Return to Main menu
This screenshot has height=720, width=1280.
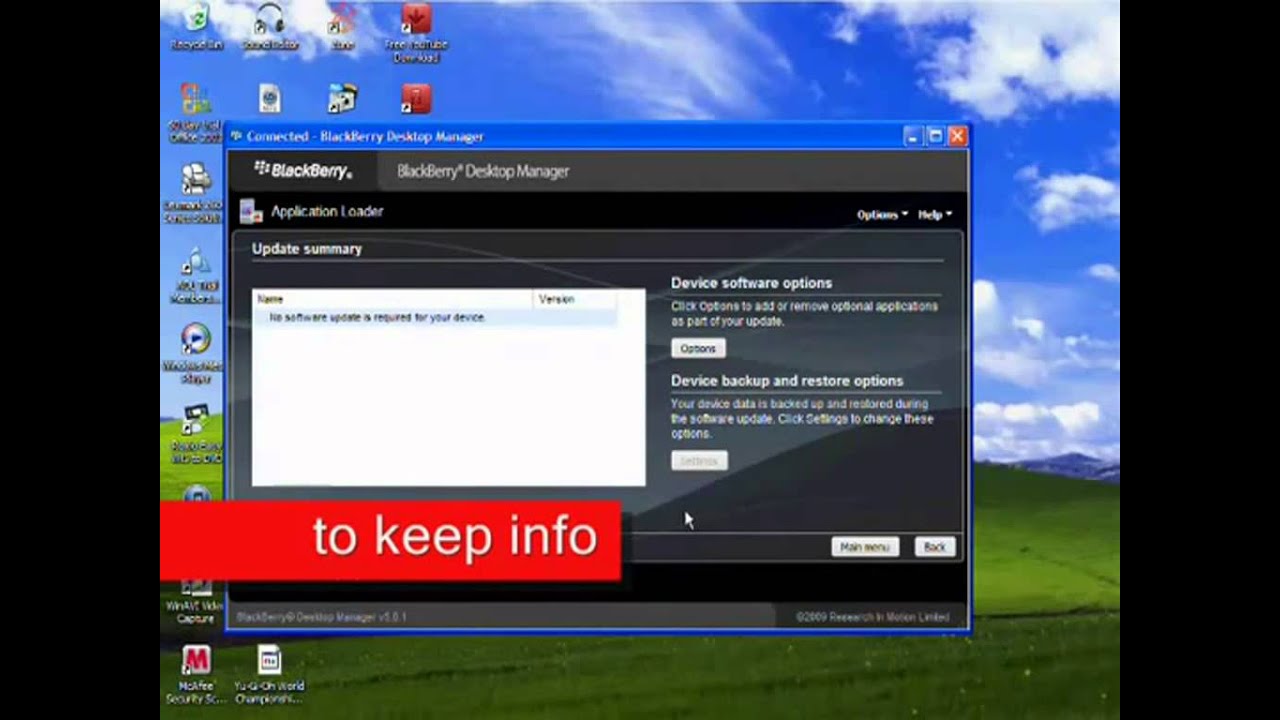[x=865, y=547]
